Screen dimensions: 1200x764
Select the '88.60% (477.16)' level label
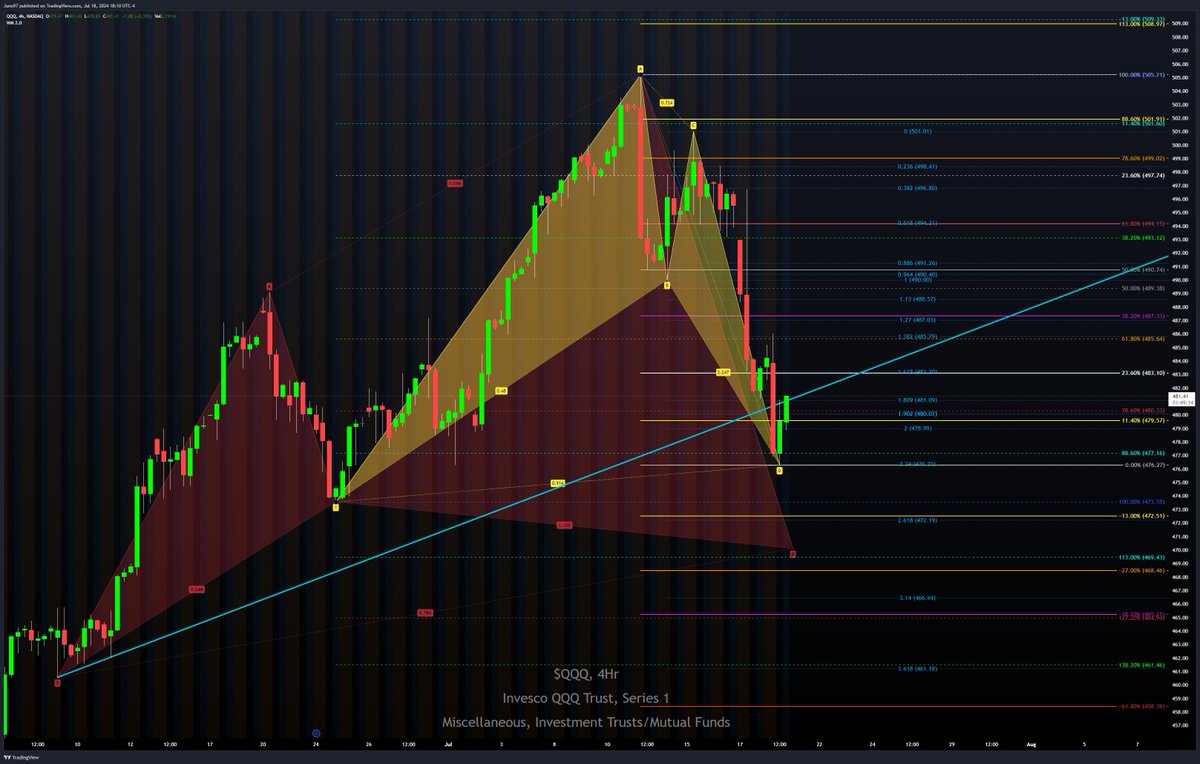[1145, 453]
